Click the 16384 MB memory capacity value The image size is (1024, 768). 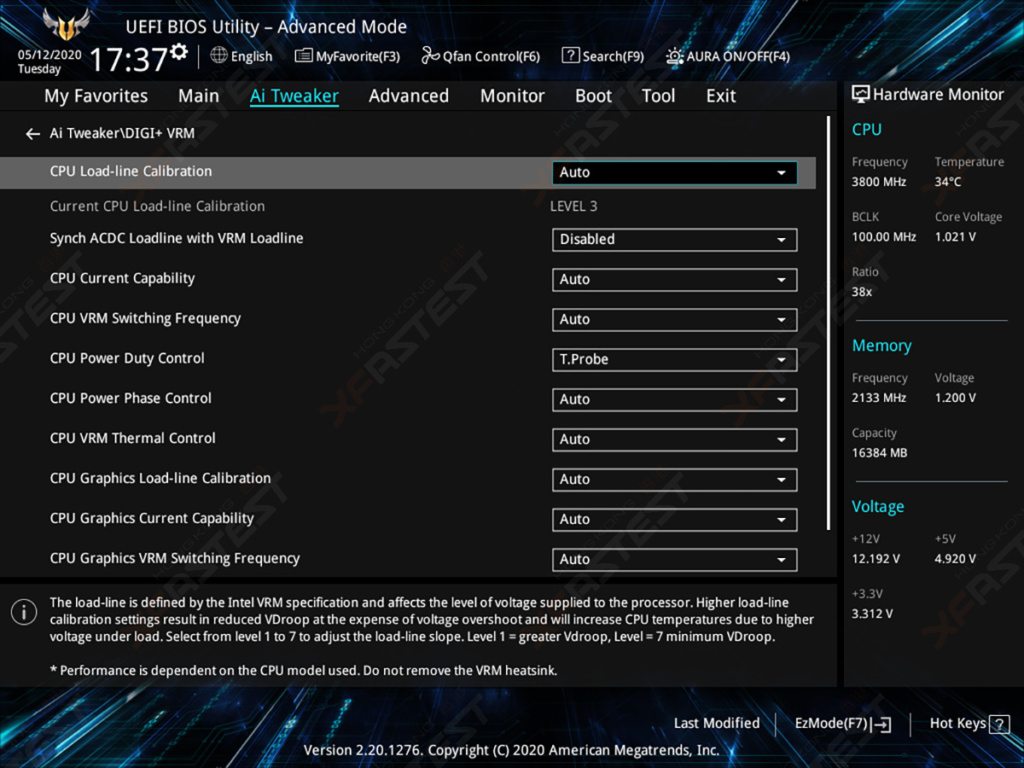(880, 453)
